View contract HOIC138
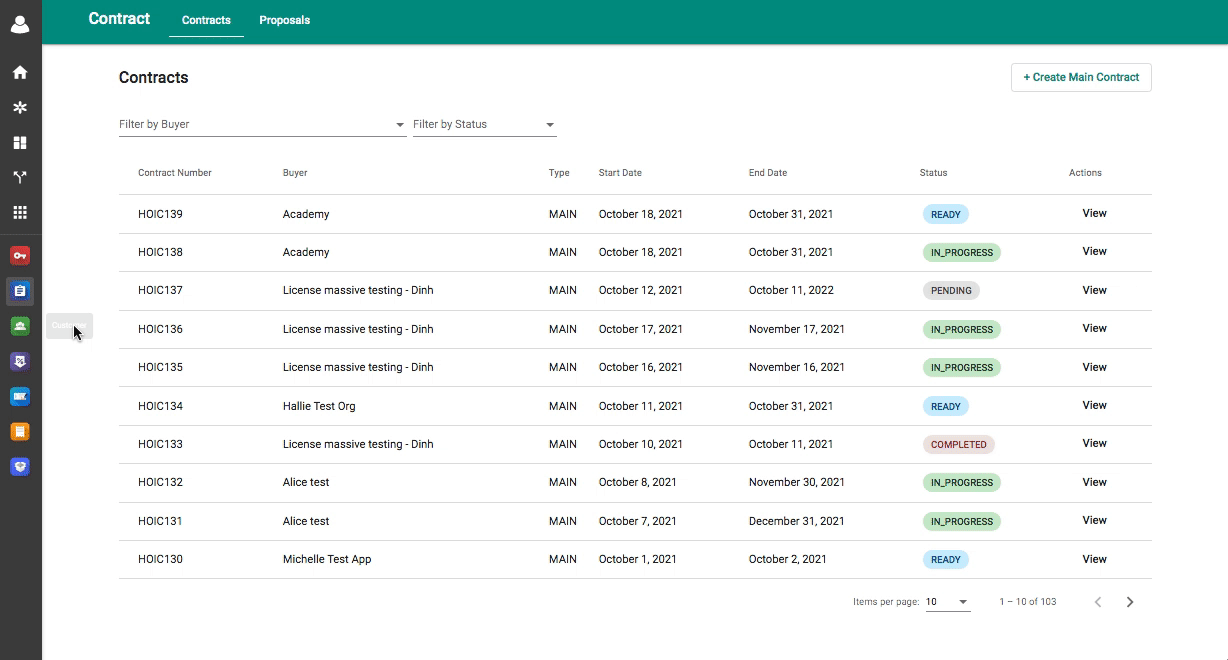The image size is (1228, 660). 1095,251
